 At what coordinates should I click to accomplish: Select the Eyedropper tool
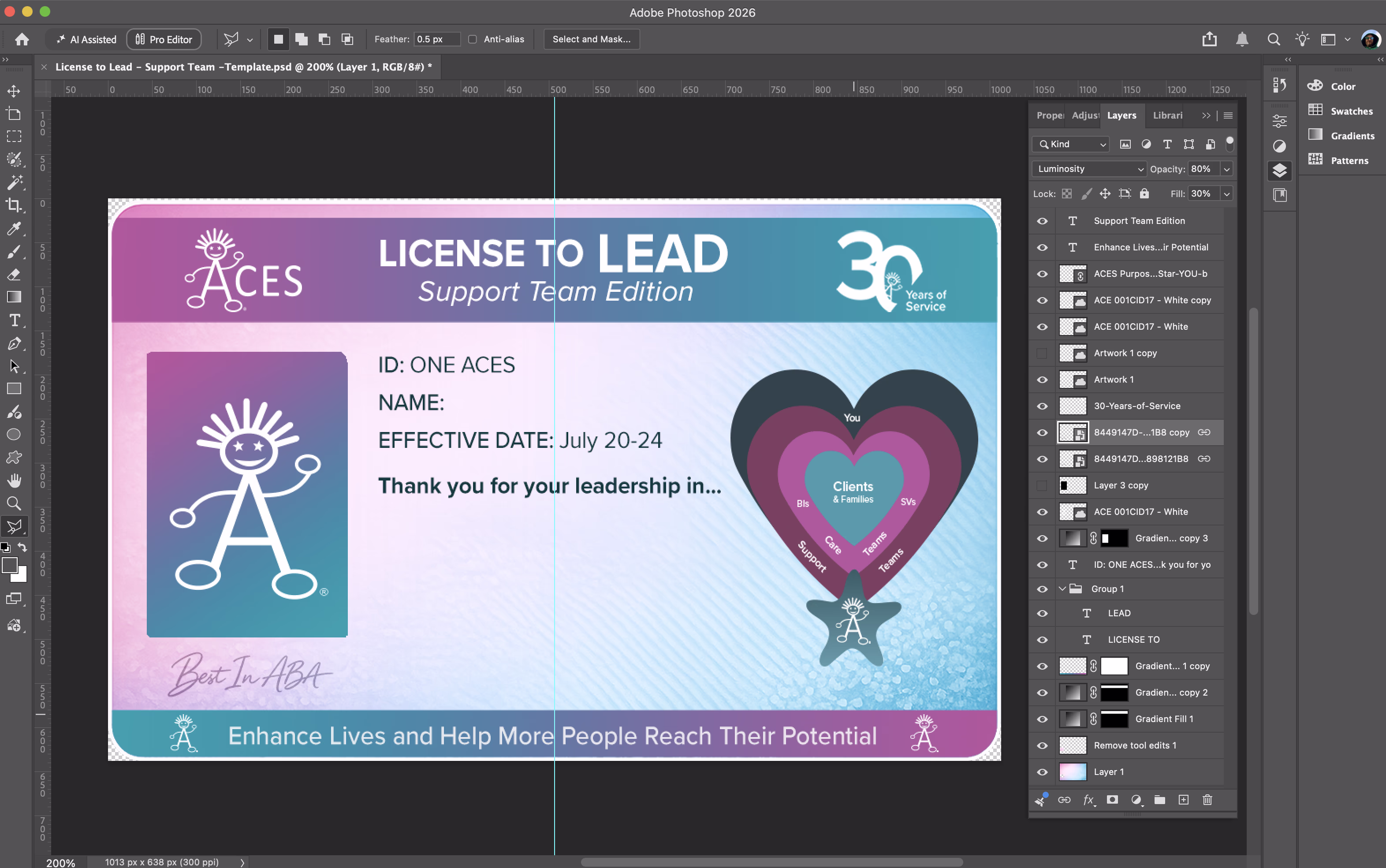pos(14,228)
